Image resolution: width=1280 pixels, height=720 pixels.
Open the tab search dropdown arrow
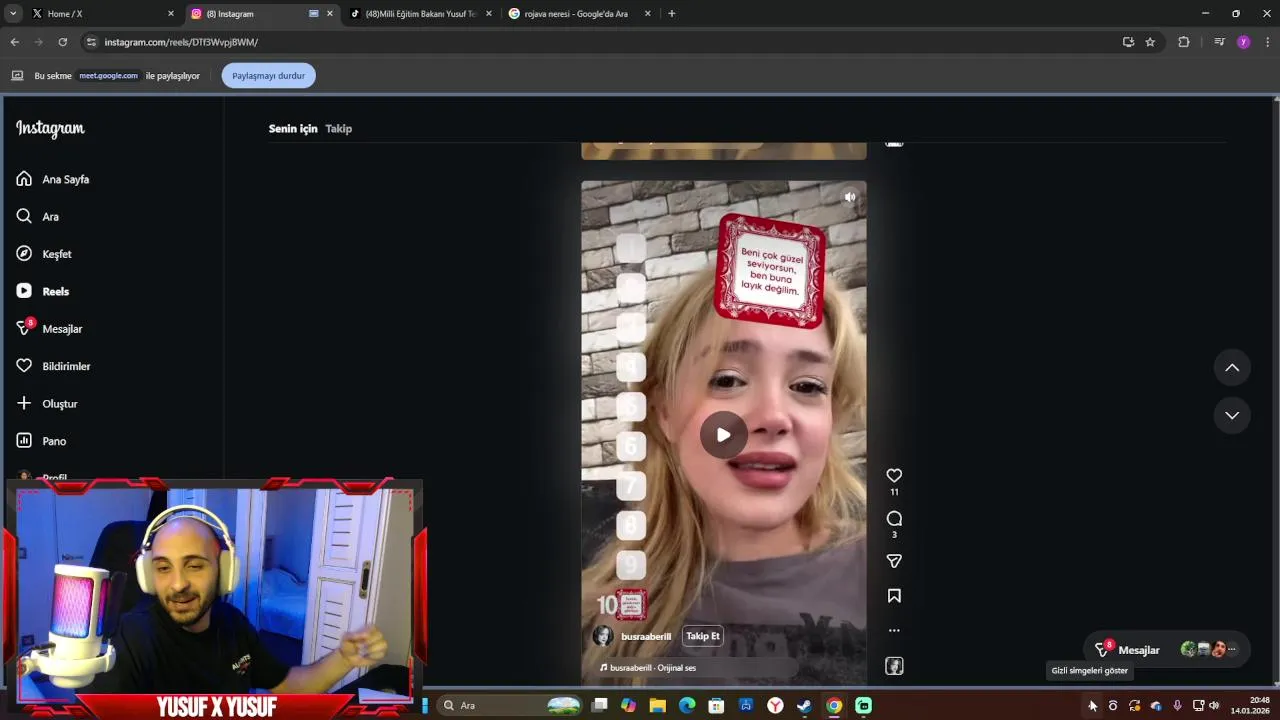point(12,14)
